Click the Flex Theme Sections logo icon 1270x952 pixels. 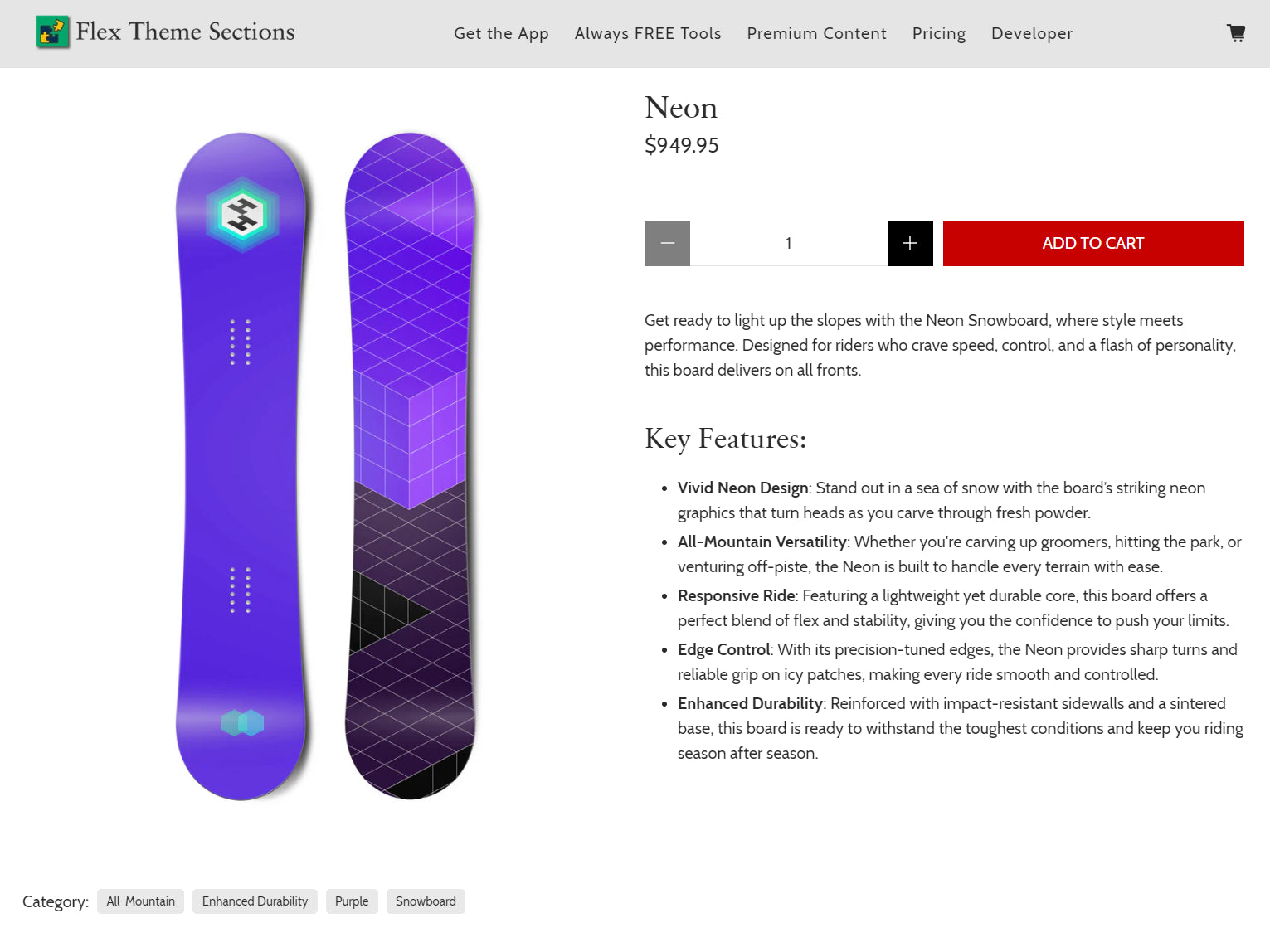53,32
